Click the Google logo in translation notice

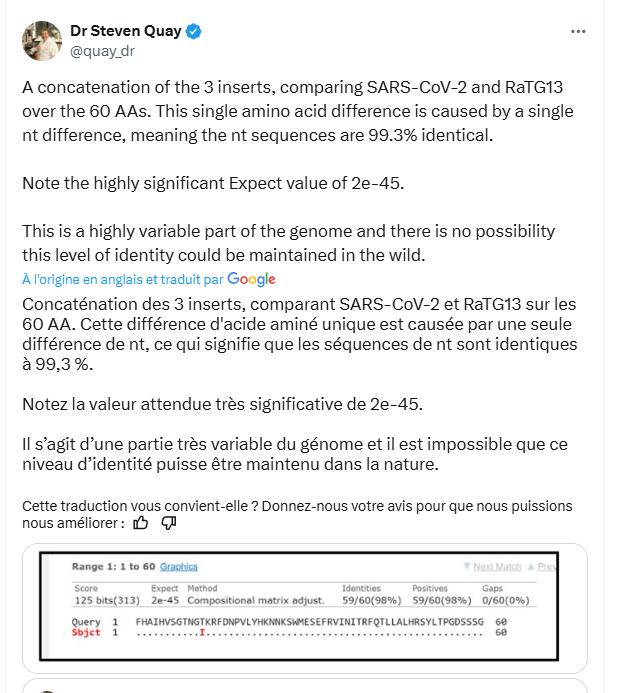click(x=251, y=279)
